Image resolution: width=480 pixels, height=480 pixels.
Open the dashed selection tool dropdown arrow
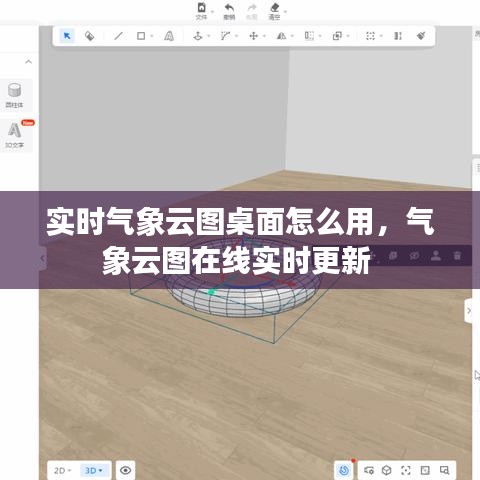click(381, 36)
